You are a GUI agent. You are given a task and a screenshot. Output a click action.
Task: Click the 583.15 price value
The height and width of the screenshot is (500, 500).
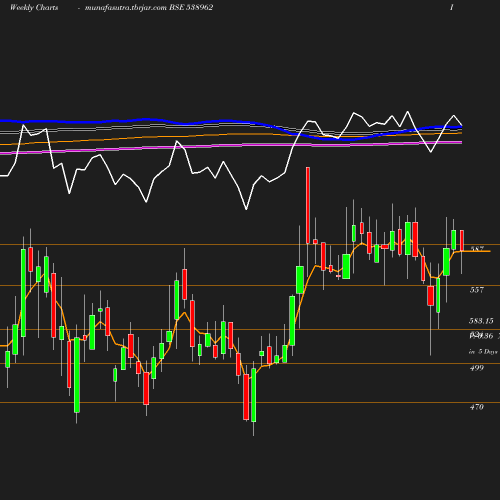[x=481, y=321]
